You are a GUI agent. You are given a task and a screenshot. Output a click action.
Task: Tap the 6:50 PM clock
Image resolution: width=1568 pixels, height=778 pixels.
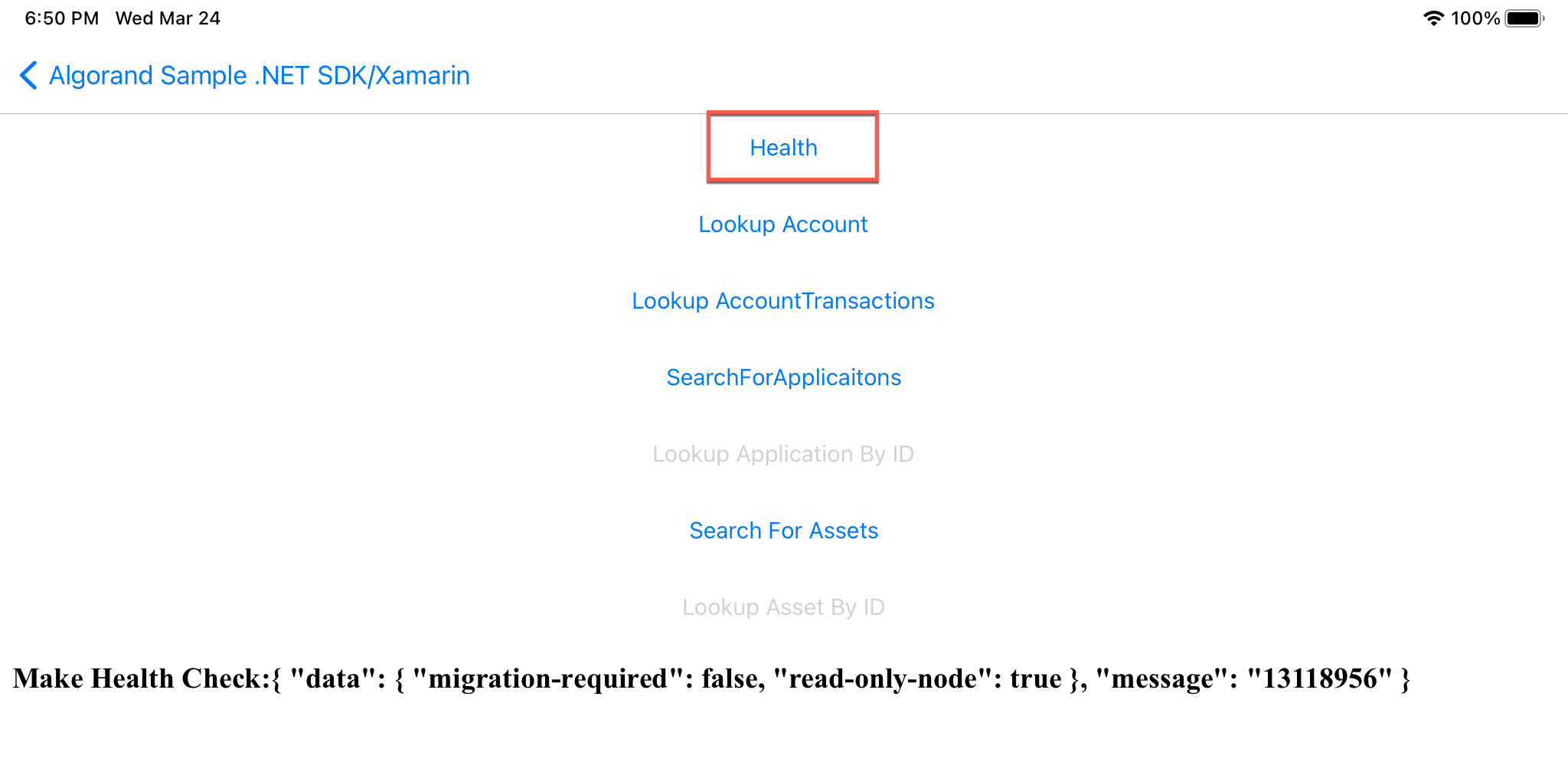click(x=62, y=18)
